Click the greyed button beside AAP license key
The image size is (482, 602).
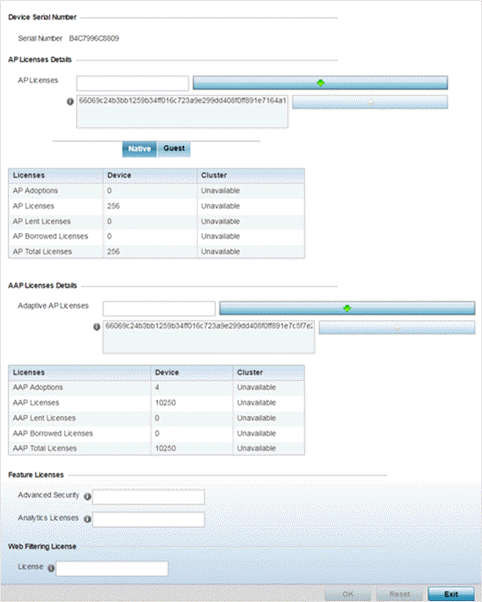tap(397, 327)
